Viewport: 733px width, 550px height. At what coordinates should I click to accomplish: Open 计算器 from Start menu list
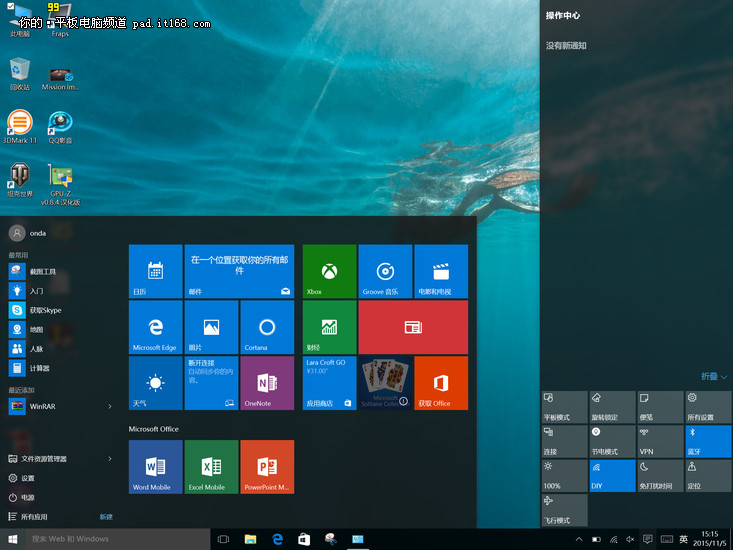pos(61,368)
